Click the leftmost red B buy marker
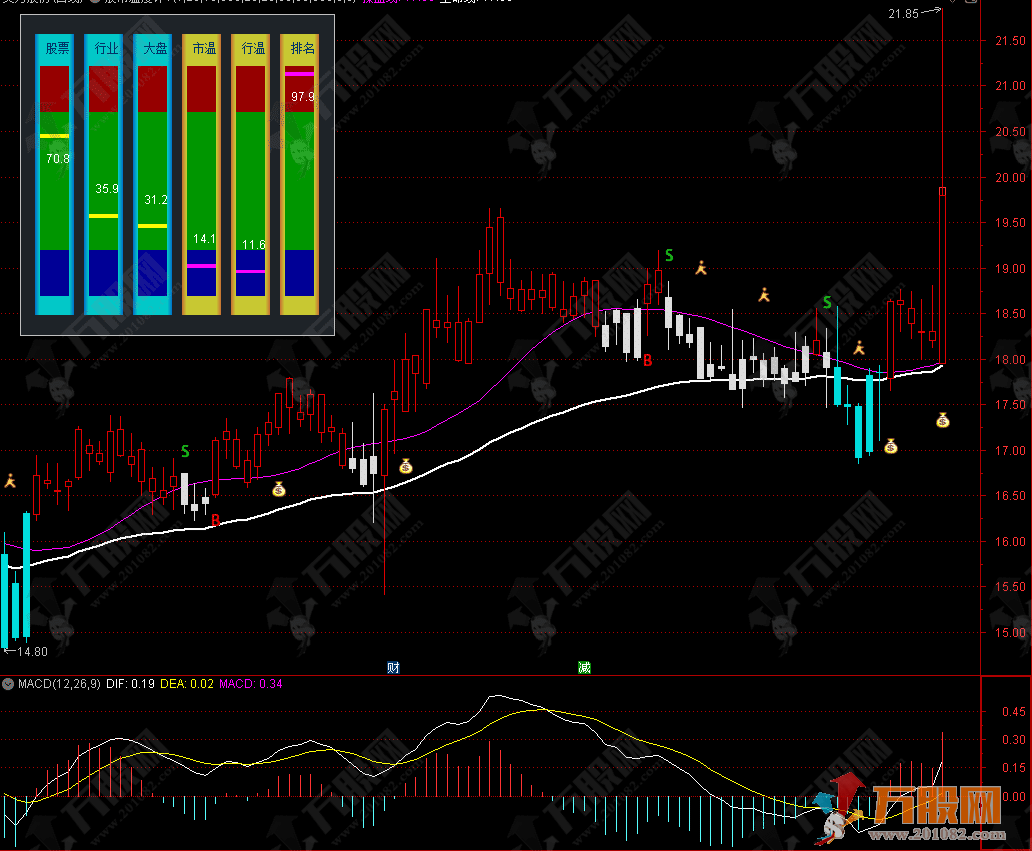This screenshot has height=851, width=1032. 215,519
